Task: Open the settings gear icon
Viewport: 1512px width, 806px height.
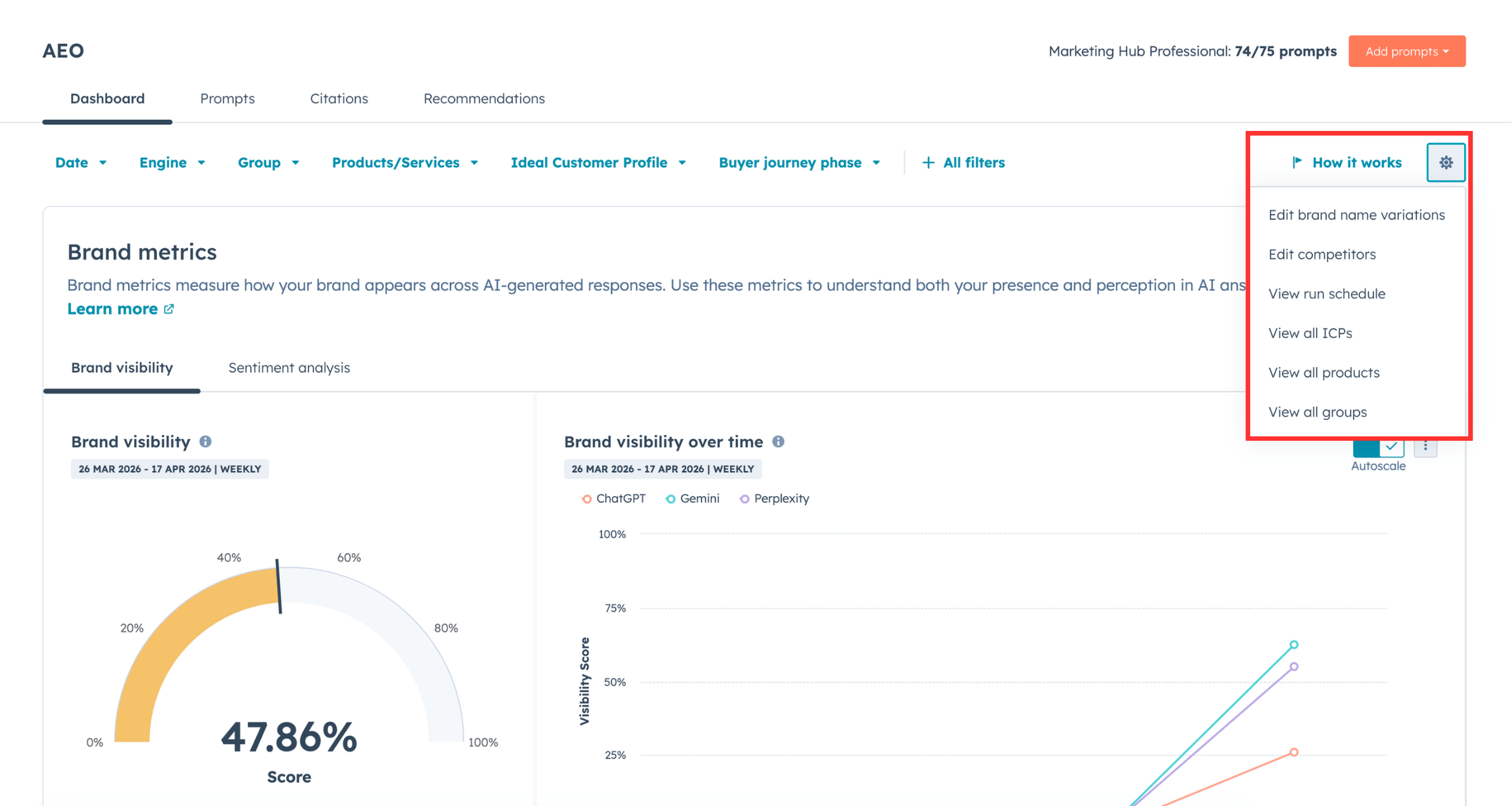Action: (1446, 162)
